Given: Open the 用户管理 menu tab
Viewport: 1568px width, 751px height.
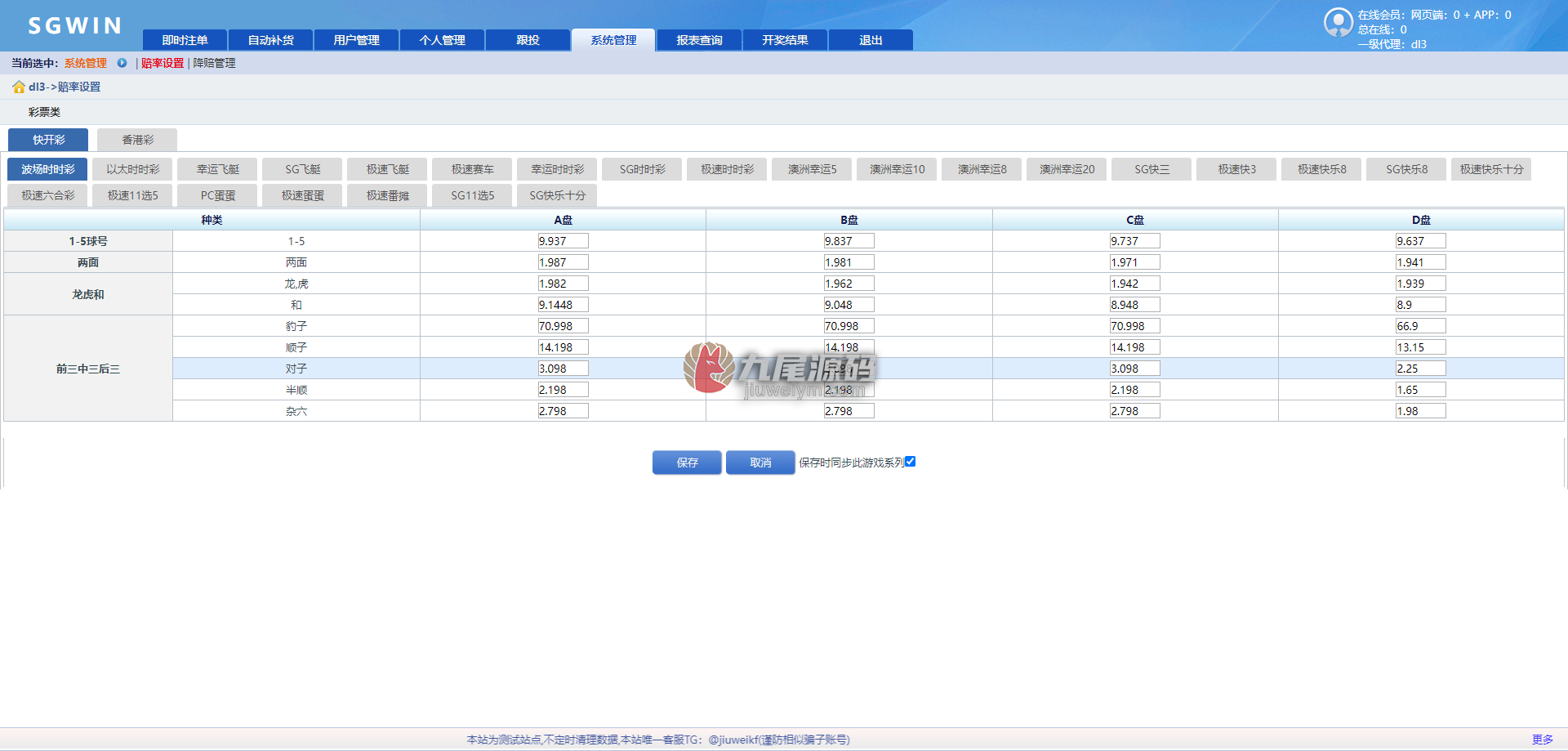Looking at the screenshot, I should pos(357,40).
